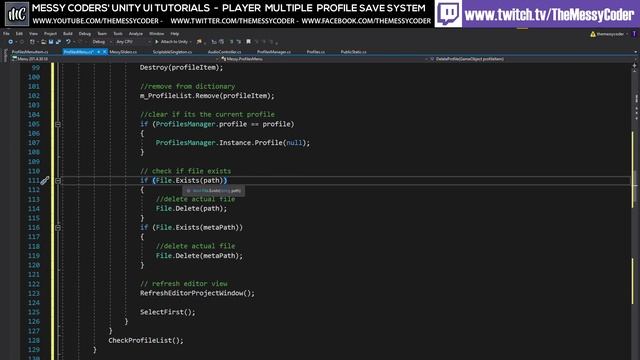Click on File.Delete(metaPath) statement
The image size is (640, 360).
coord(199,256)
